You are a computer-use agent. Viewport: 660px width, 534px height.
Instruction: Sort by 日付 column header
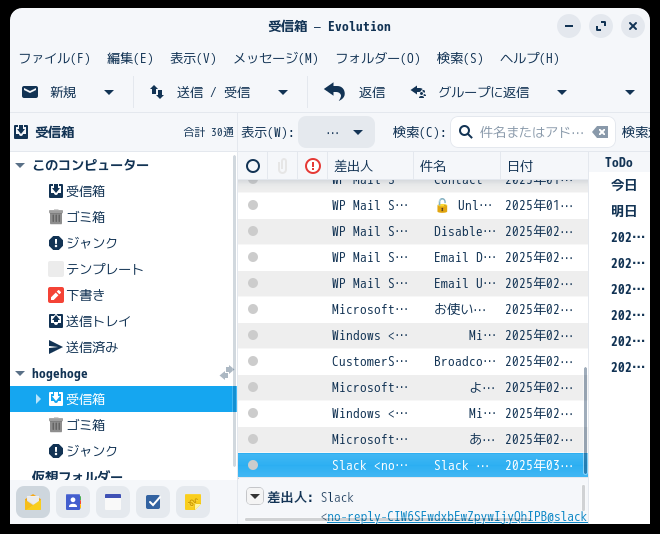pyautogui.click(x=544, y=166)
